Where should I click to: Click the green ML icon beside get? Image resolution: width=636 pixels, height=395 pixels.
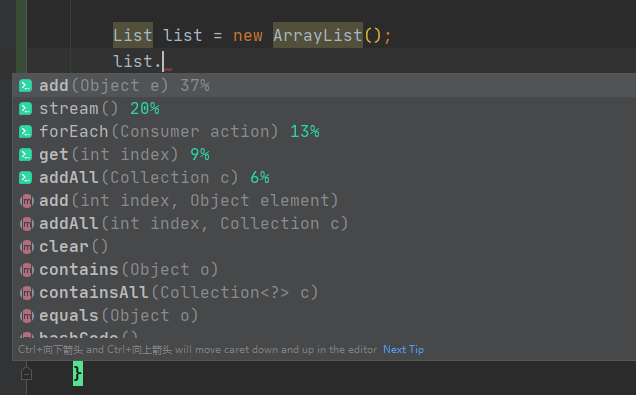(x=26, y=155)
